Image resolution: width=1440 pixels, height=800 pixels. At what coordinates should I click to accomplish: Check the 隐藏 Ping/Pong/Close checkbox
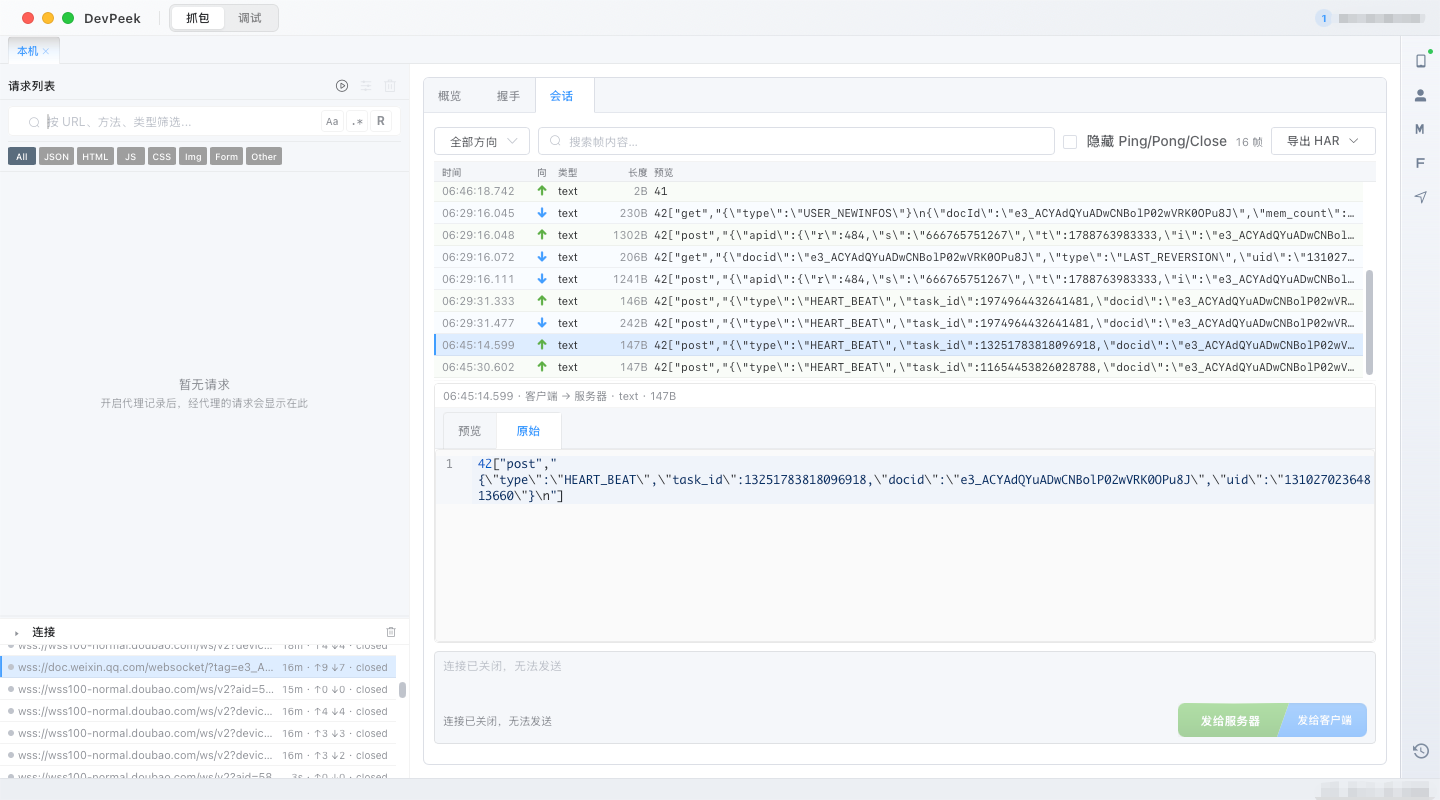click(1070, 141)
